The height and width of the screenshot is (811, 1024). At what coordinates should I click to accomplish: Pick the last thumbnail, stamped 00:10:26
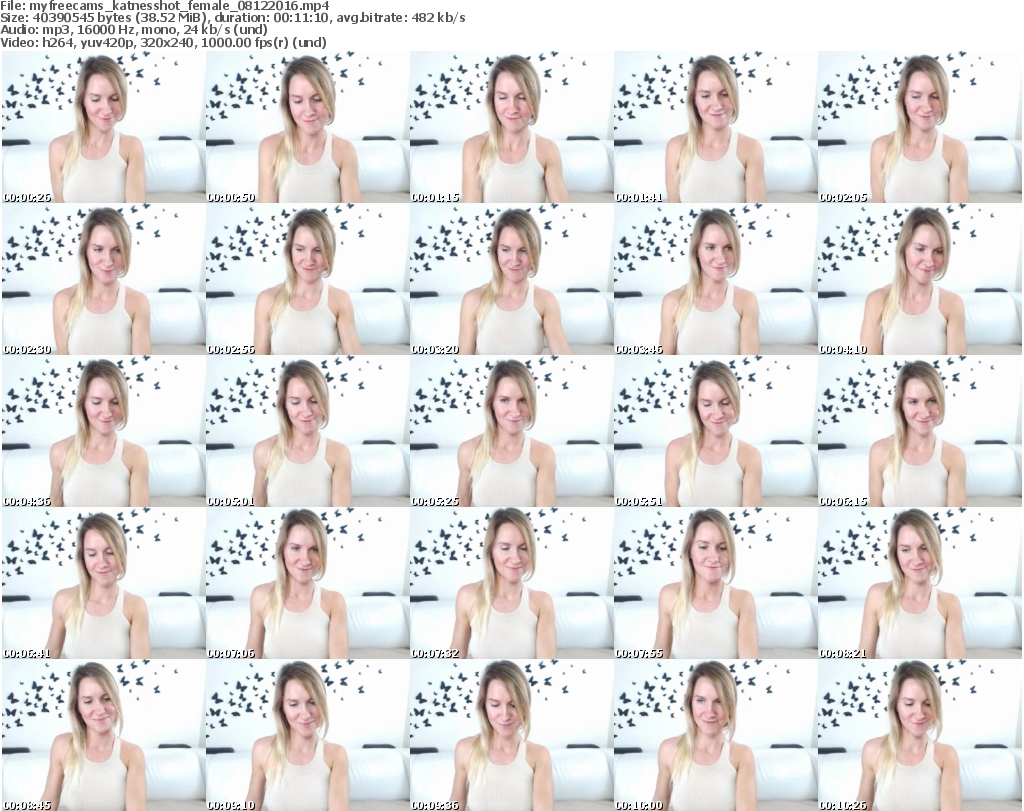(920, 735)
